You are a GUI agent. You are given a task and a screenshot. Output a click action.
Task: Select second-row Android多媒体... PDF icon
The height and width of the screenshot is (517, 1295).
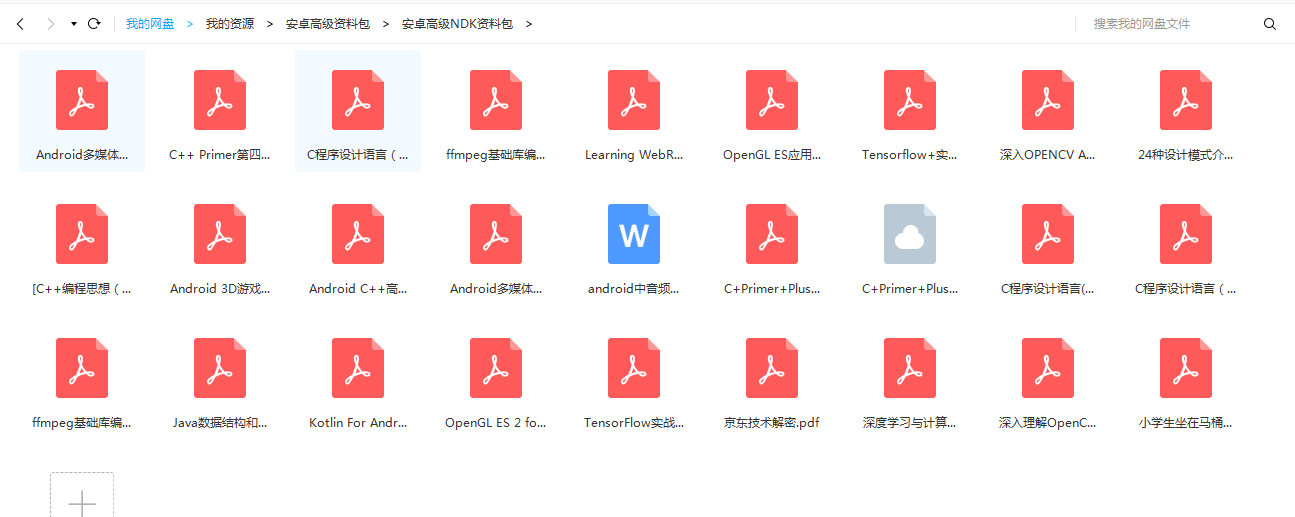tap(496, 234)
